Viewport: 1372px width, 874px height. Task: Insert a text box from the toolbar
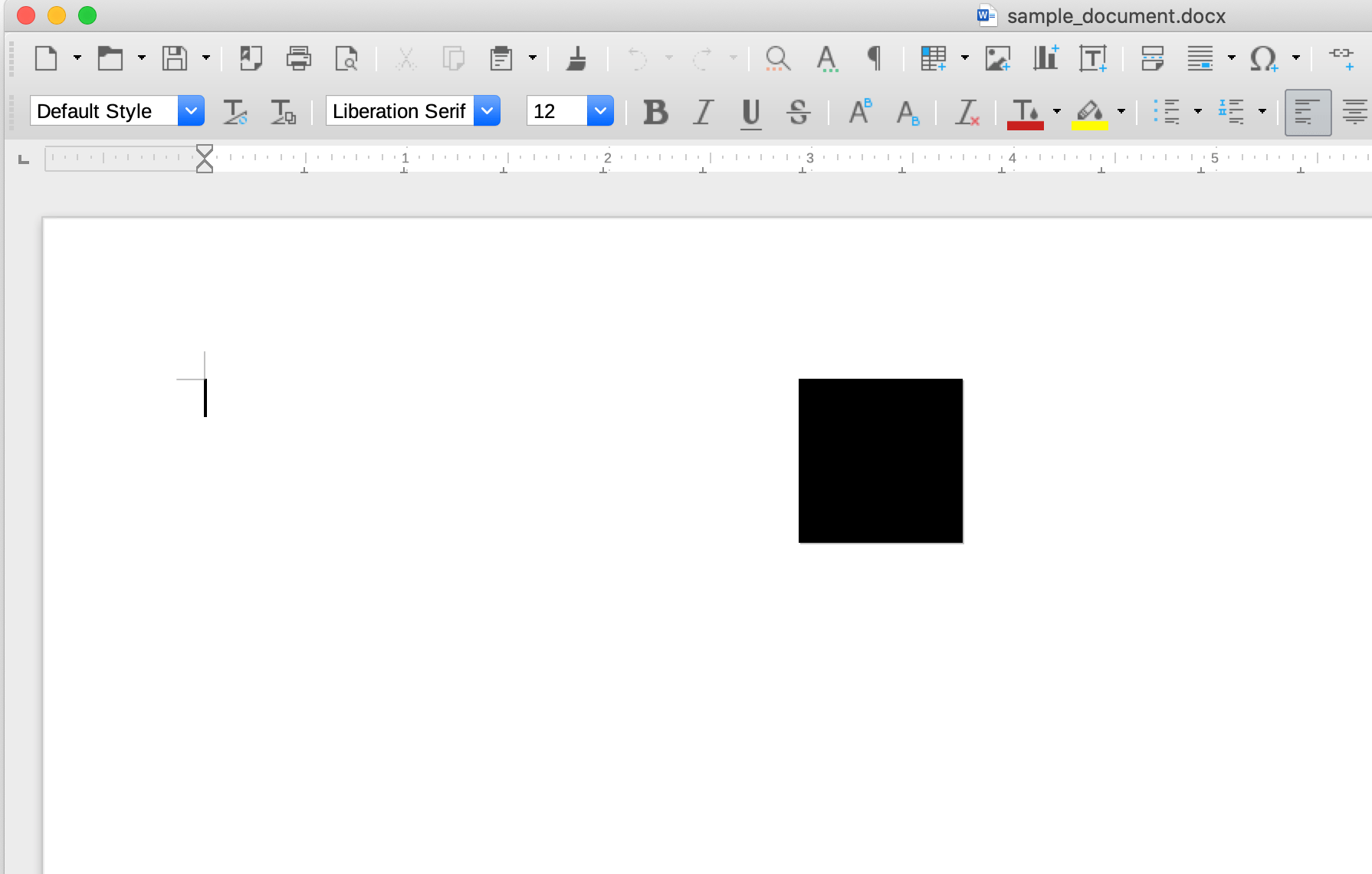(x=1093, y=58)
